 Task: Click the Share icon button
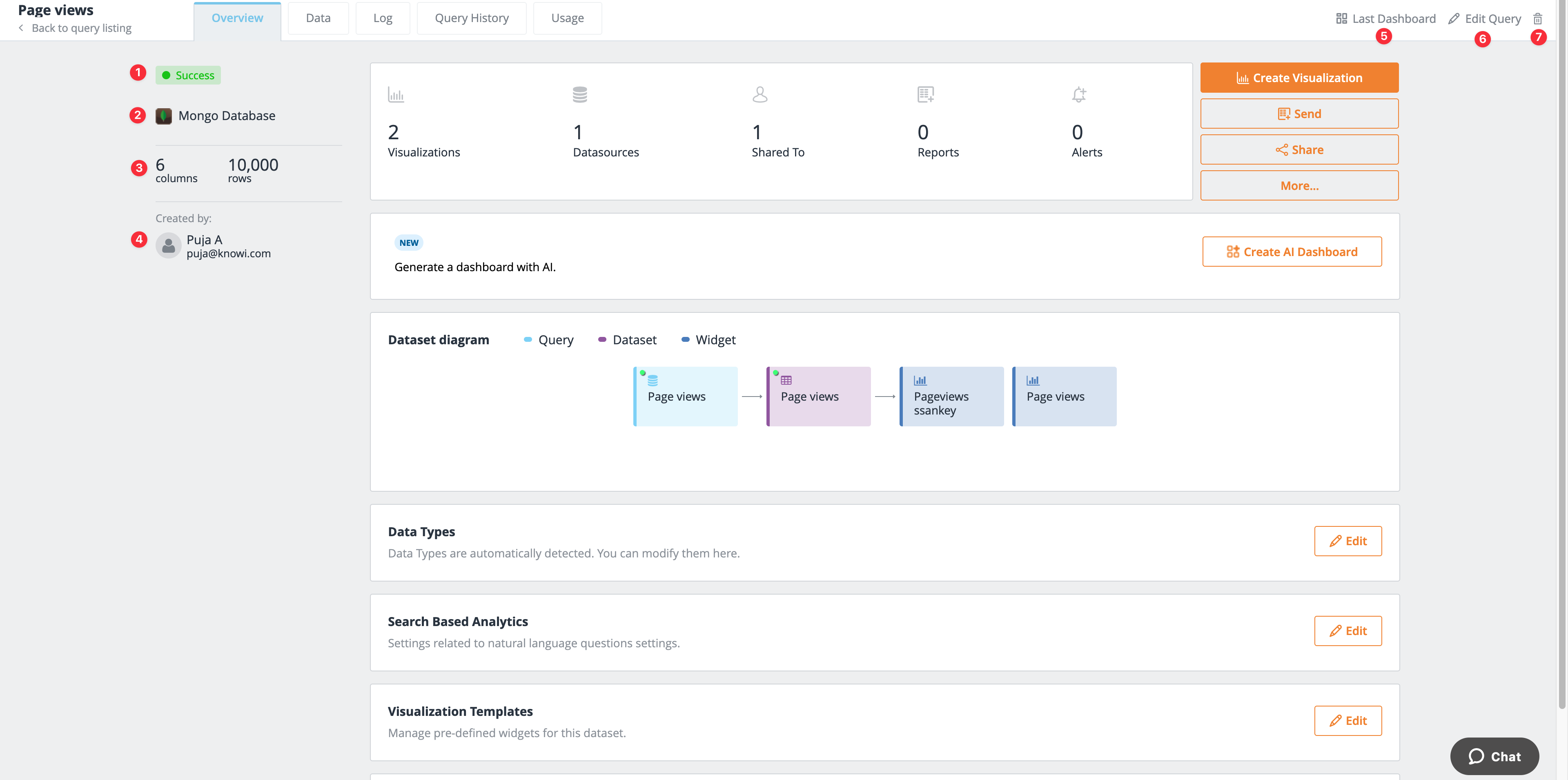point(1299,149)
